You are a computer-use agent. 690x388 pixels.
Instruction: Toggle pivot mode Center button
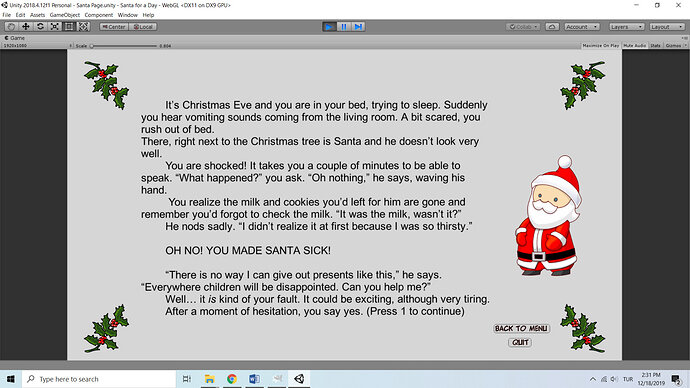(x=114, y=27)
